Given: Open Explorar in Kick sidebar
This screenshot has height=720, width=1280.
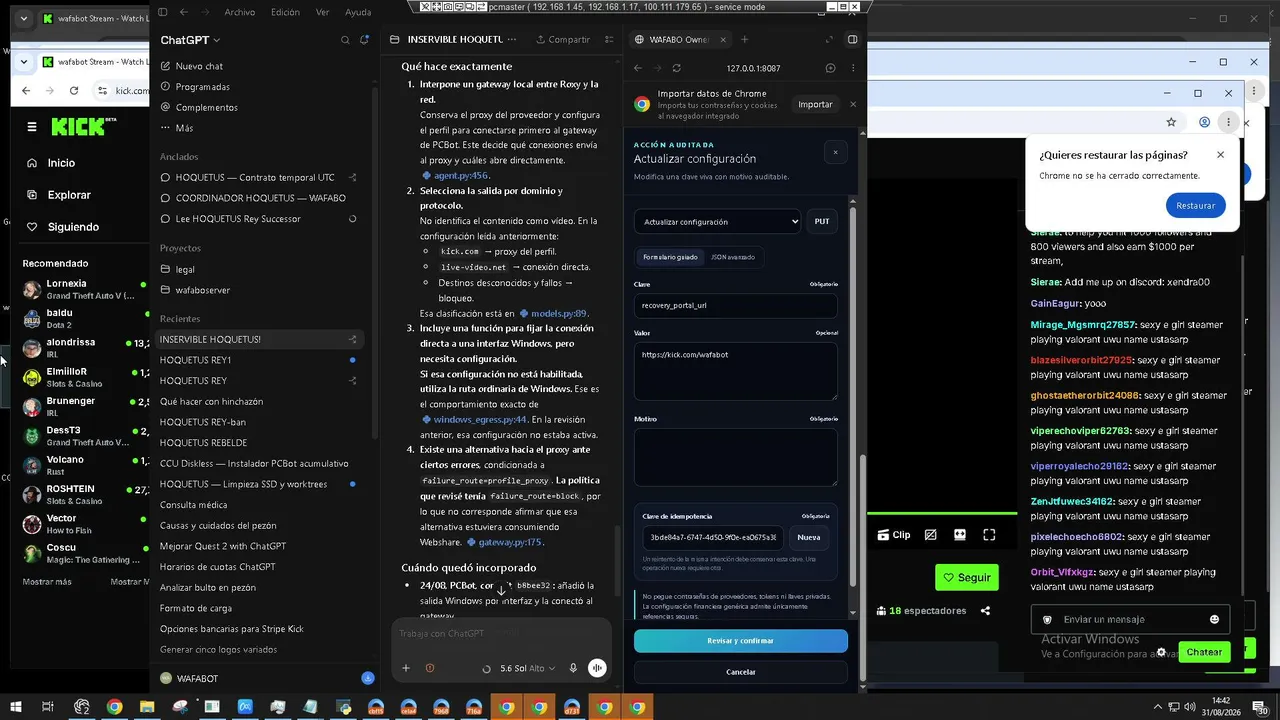Looking at the screenshot, I should (x=69, y=195).
